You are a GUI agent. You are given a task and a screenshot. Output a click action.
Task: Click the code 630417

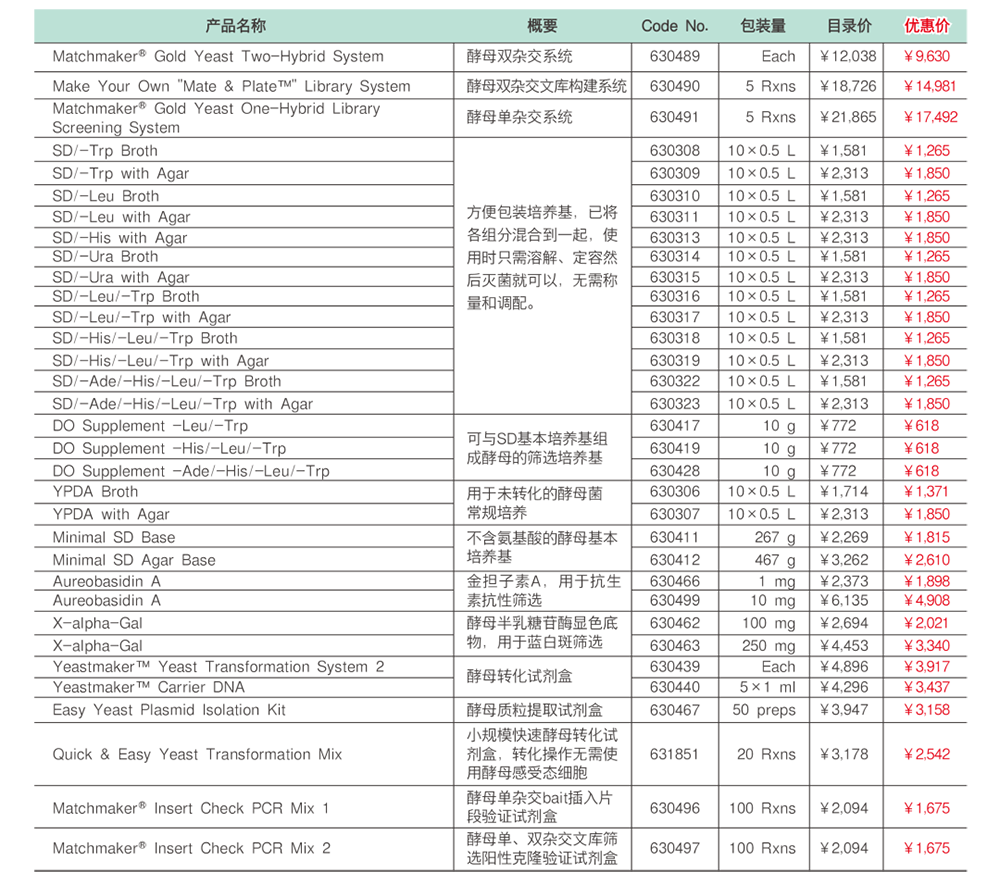point(675,426)
